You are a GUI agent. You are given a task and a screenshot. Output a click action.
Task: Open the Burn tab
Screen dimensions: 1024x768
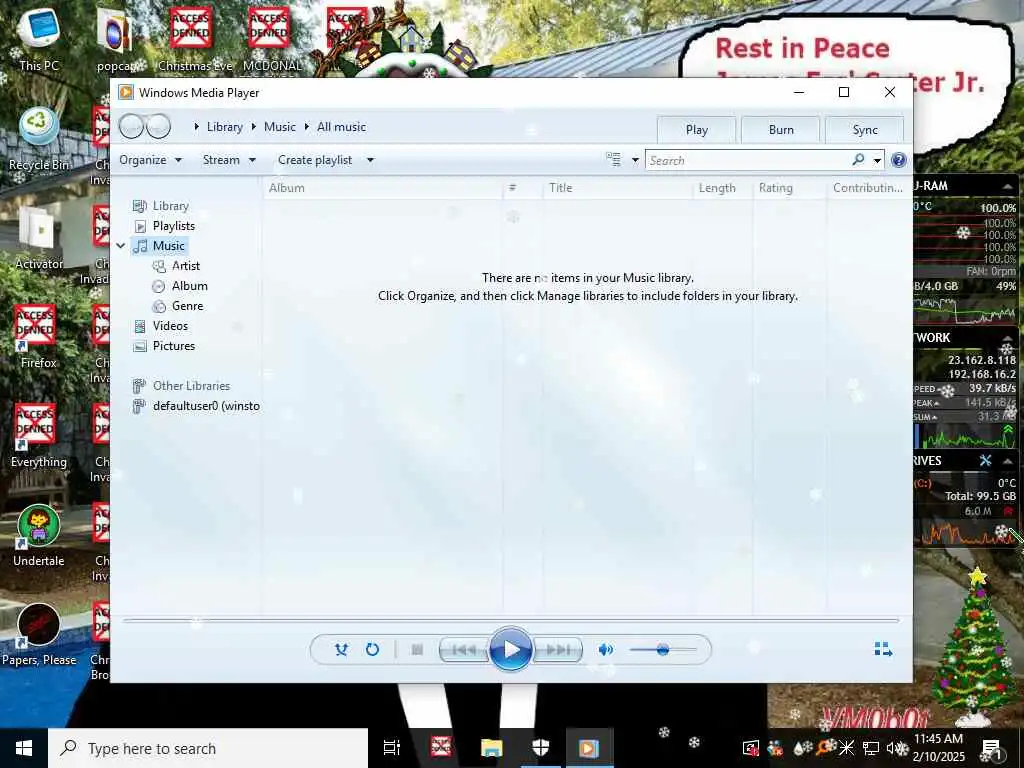point(781,129)
